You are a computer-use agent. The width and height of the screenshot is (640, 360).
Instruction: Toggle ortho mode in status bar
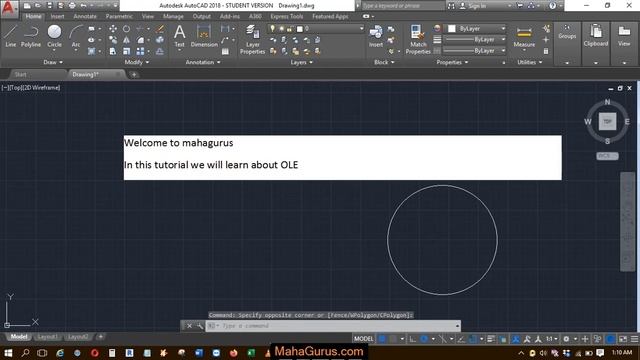coord(413,339)
